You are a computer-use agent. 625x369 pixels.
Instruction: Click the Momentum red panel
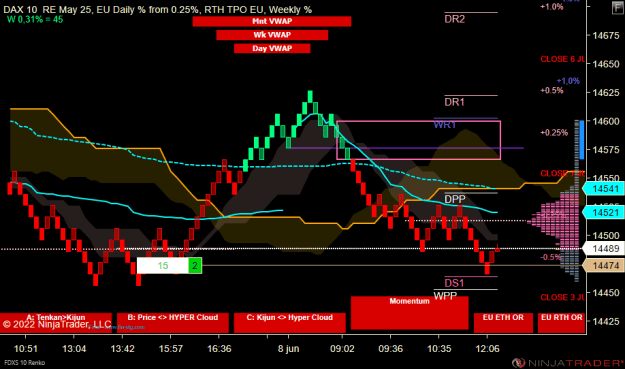click(x=409, y=313)
